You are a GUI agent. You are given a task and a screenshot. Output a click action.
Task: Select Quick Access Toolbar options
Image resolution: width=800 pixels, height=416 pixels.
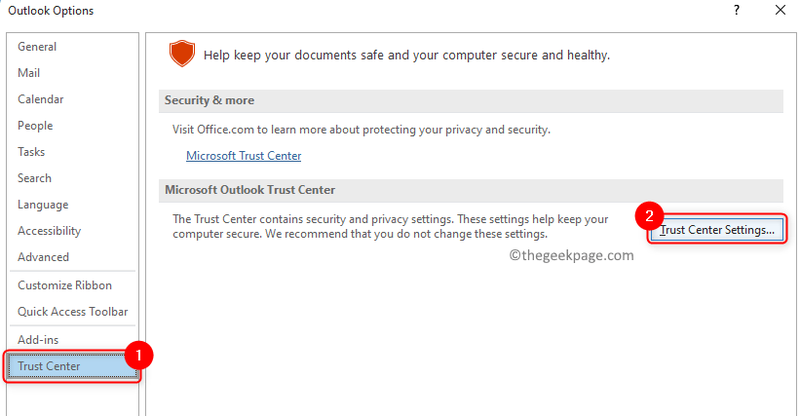[72, 312]
